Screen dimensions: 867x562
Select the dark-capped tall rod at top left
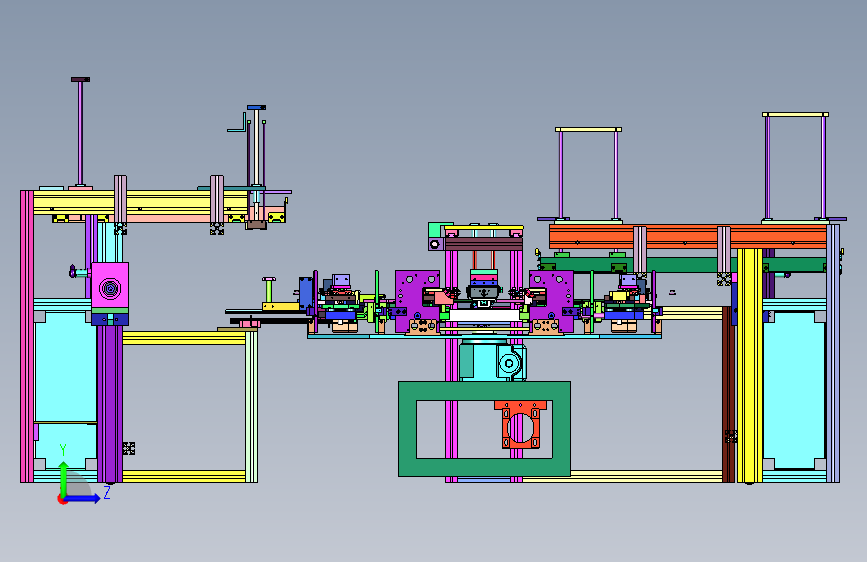(80, 132)
